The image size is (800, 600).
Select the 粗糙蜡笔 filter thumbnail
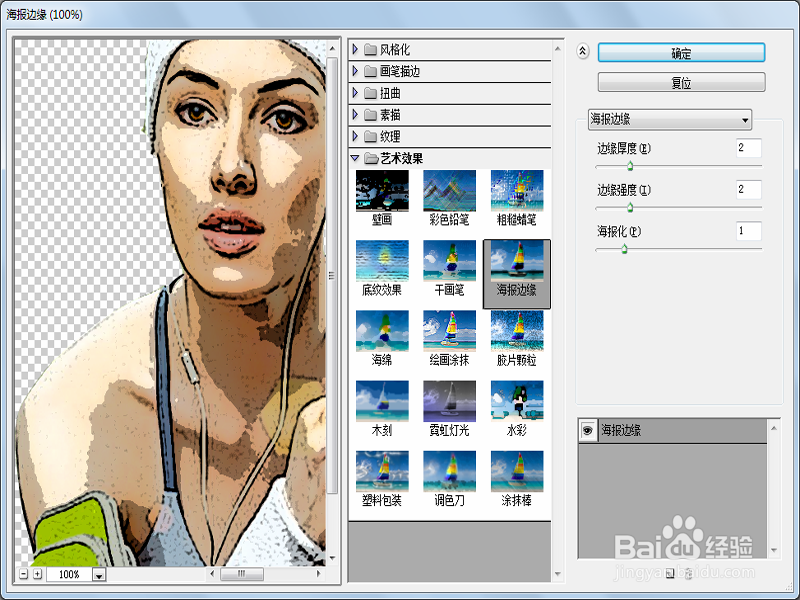tap(517, 190)
